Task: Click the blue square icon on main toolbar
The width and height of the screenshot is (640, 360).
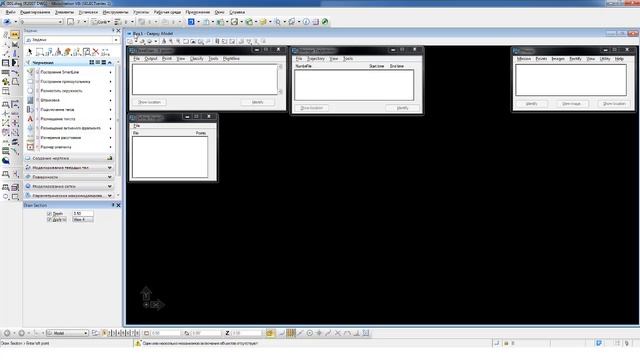Action: [191, 22]
